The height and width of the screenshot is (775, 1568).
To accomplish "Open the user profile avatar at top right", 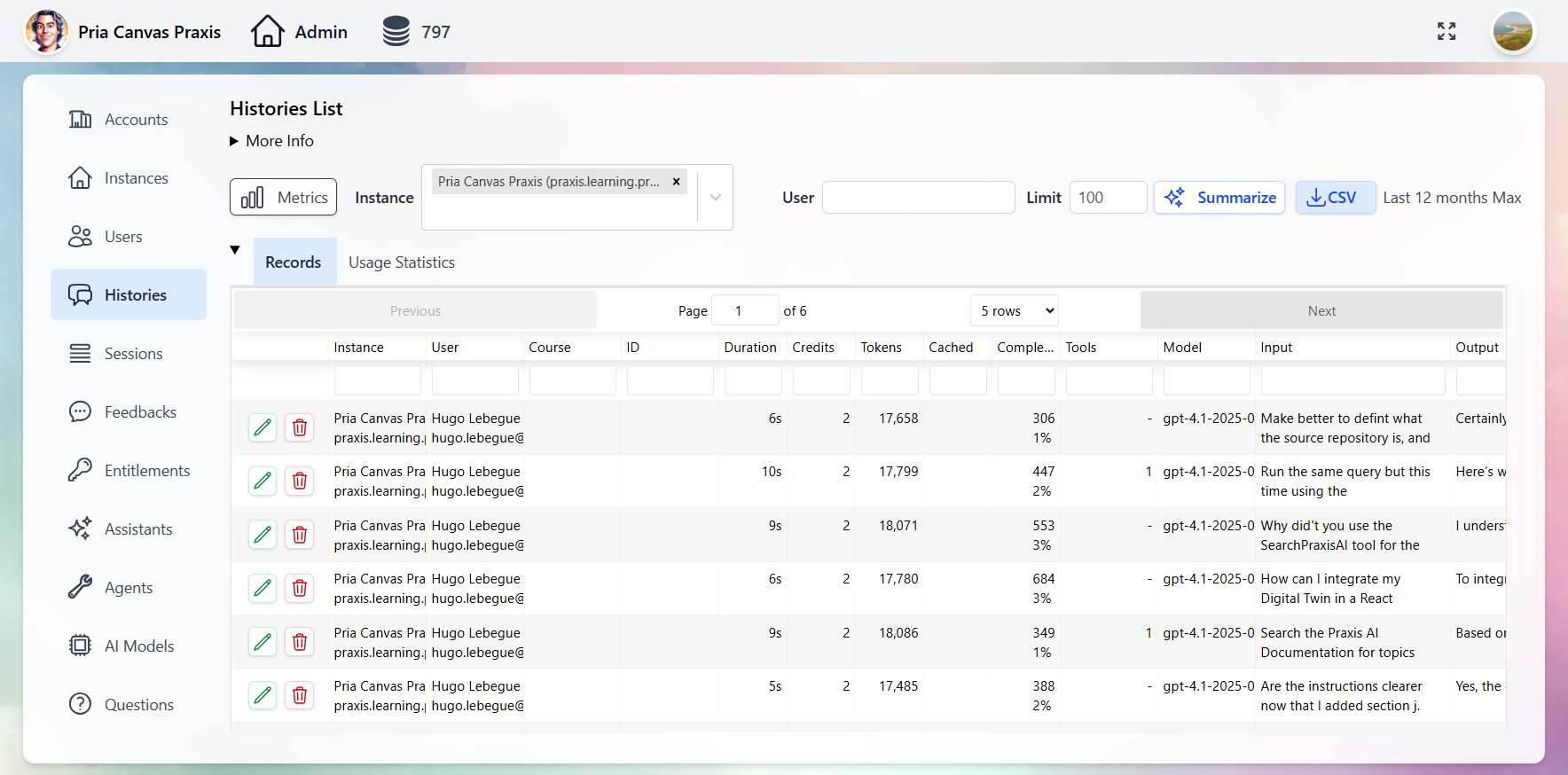I will [1513, 32].
